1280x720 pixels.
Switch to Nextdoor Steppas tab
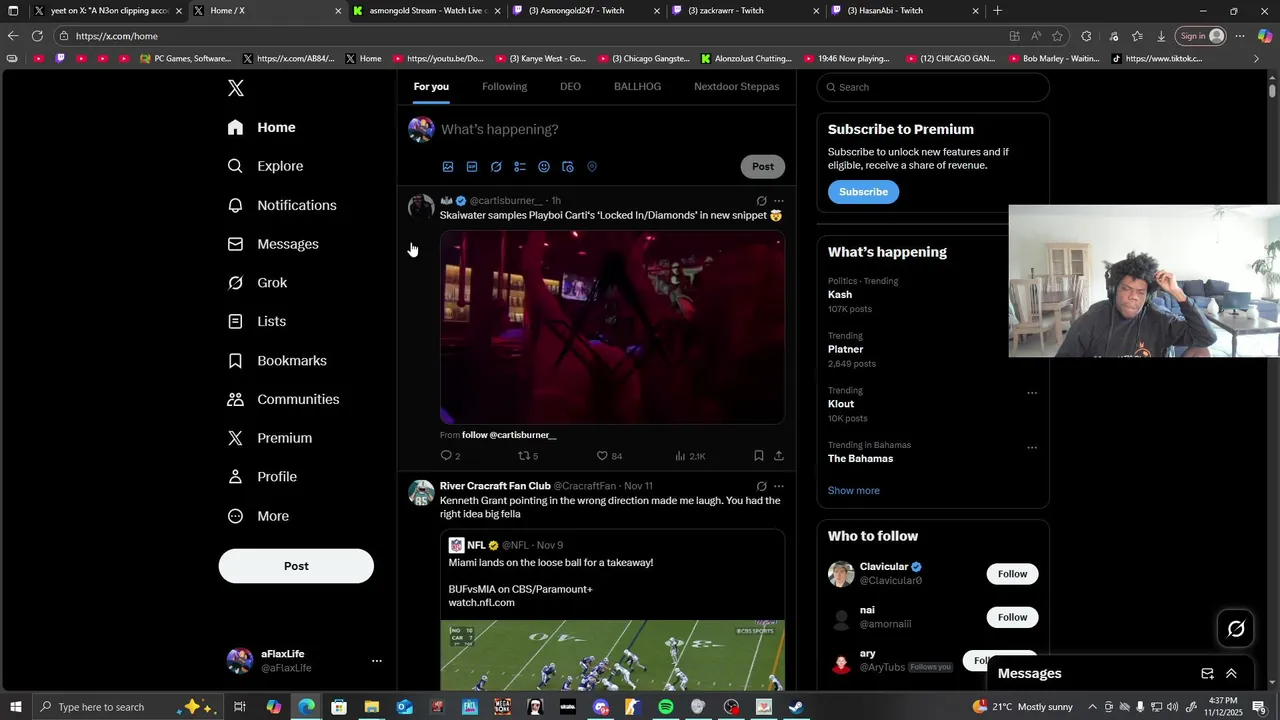[x=737, y=87]
